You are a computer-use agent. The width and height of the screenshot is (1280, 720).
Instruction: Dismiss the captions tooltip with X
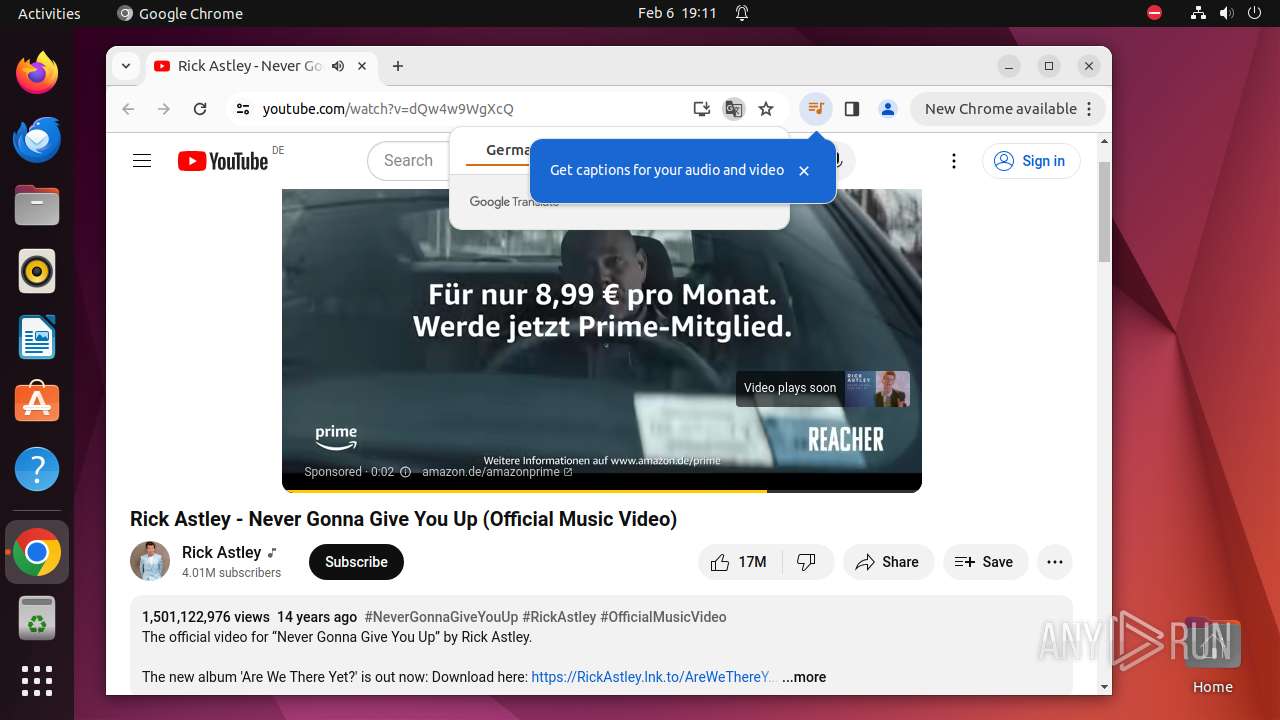coord(804,171)
